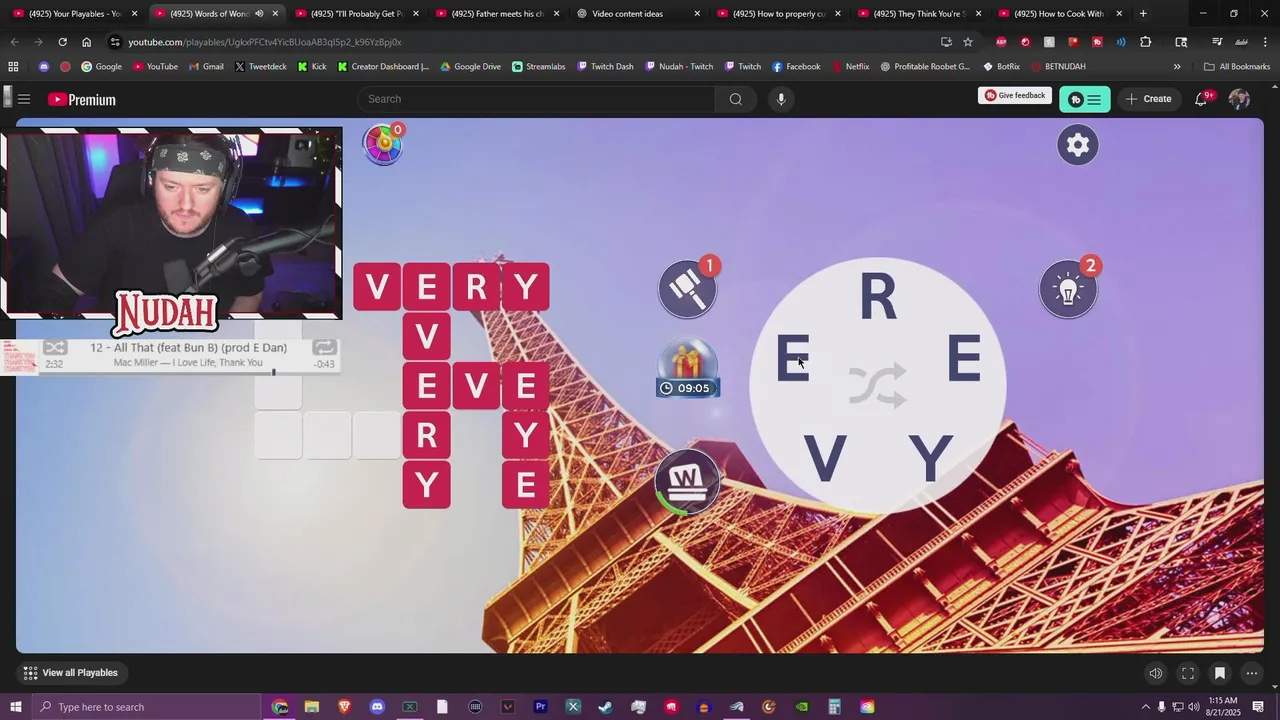1280x720 pixels.
Task: Open the browser extensions puzzle icon
Action: click(1146, 42)
